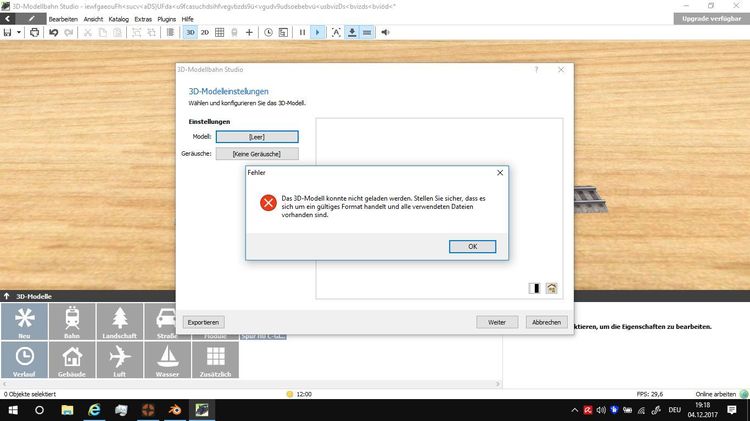Click the house preview icon in the dialog
This screenshot has width=750, height=421.
551,288
